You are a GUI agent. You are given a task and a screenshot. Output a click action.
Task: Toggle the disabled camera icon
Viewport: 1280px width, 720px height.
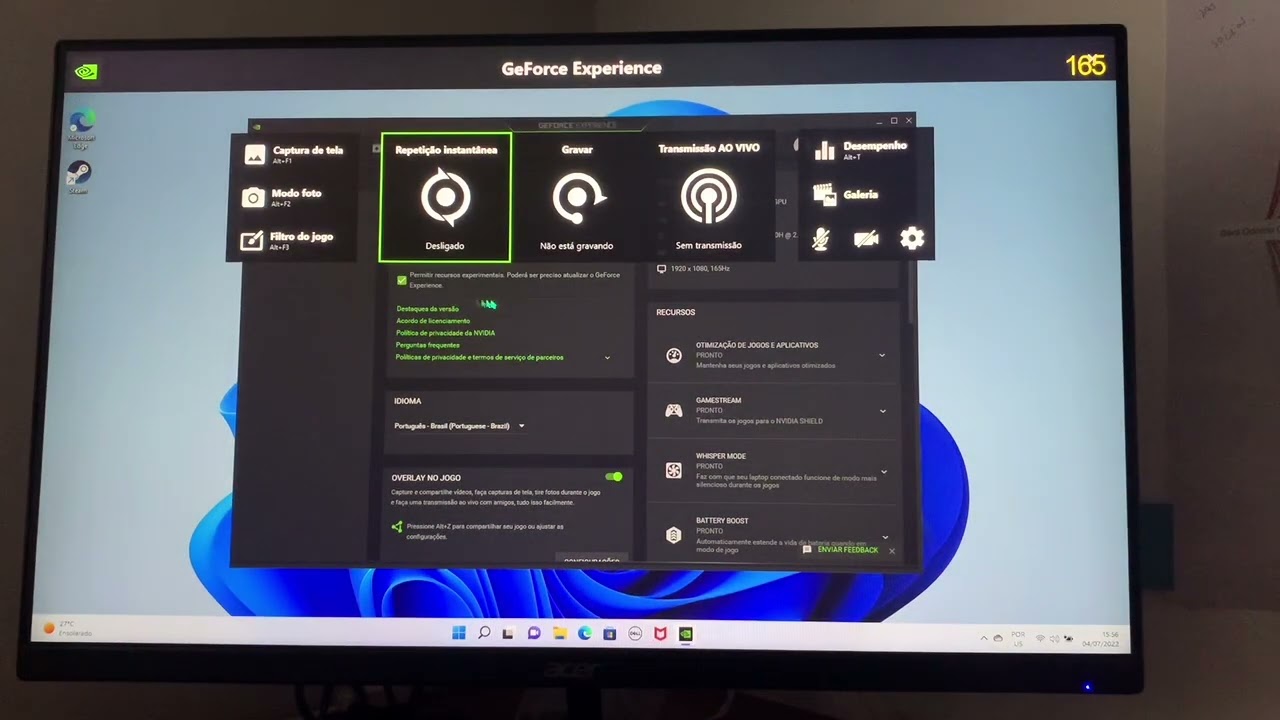tap(866, 239)
